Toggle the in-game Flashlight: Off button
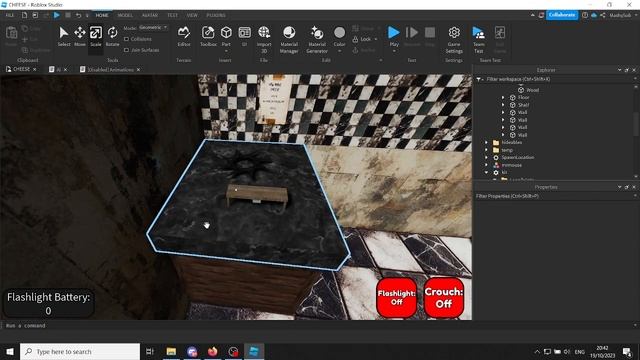The height and width of the screenshot is (360, 640). point(396,298)
